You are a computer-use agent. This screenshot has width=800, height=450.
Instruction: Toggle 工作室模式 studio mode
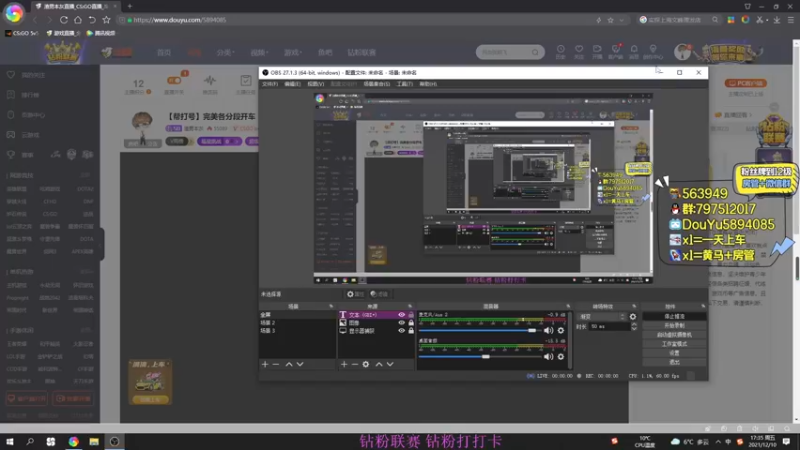pos(674,344)
